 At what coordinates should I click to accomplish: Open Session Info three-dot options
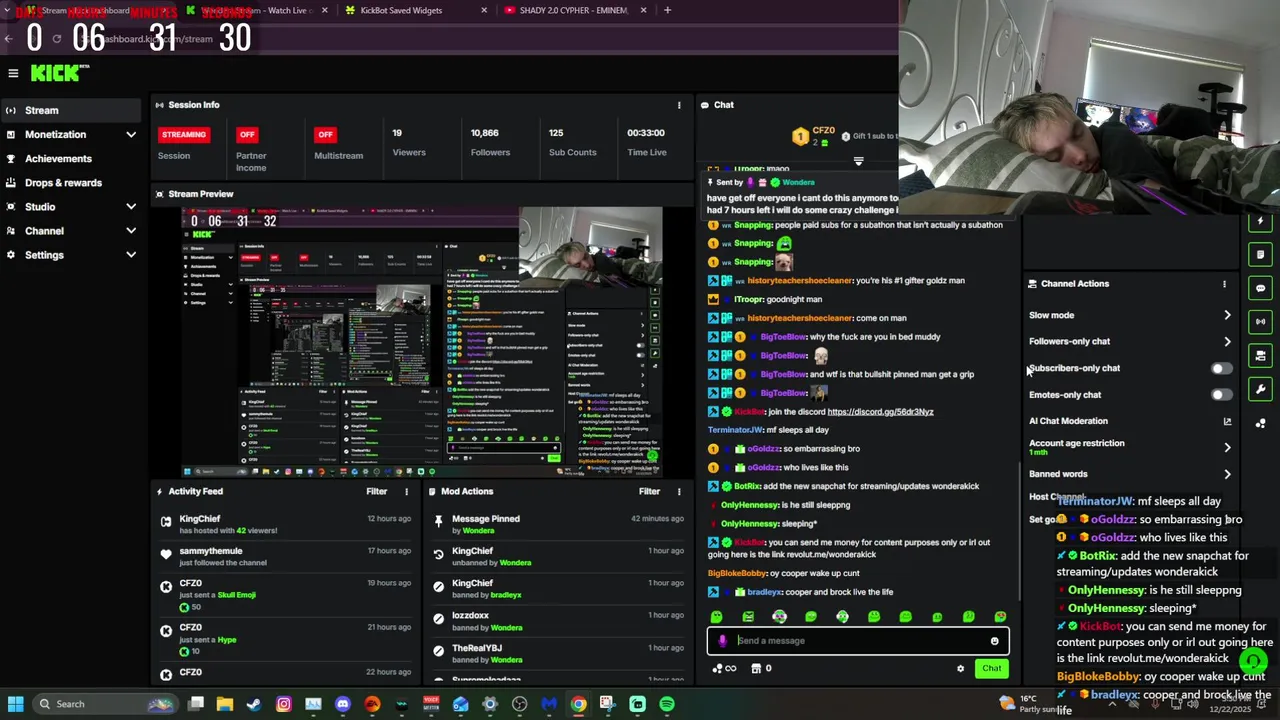679,105
